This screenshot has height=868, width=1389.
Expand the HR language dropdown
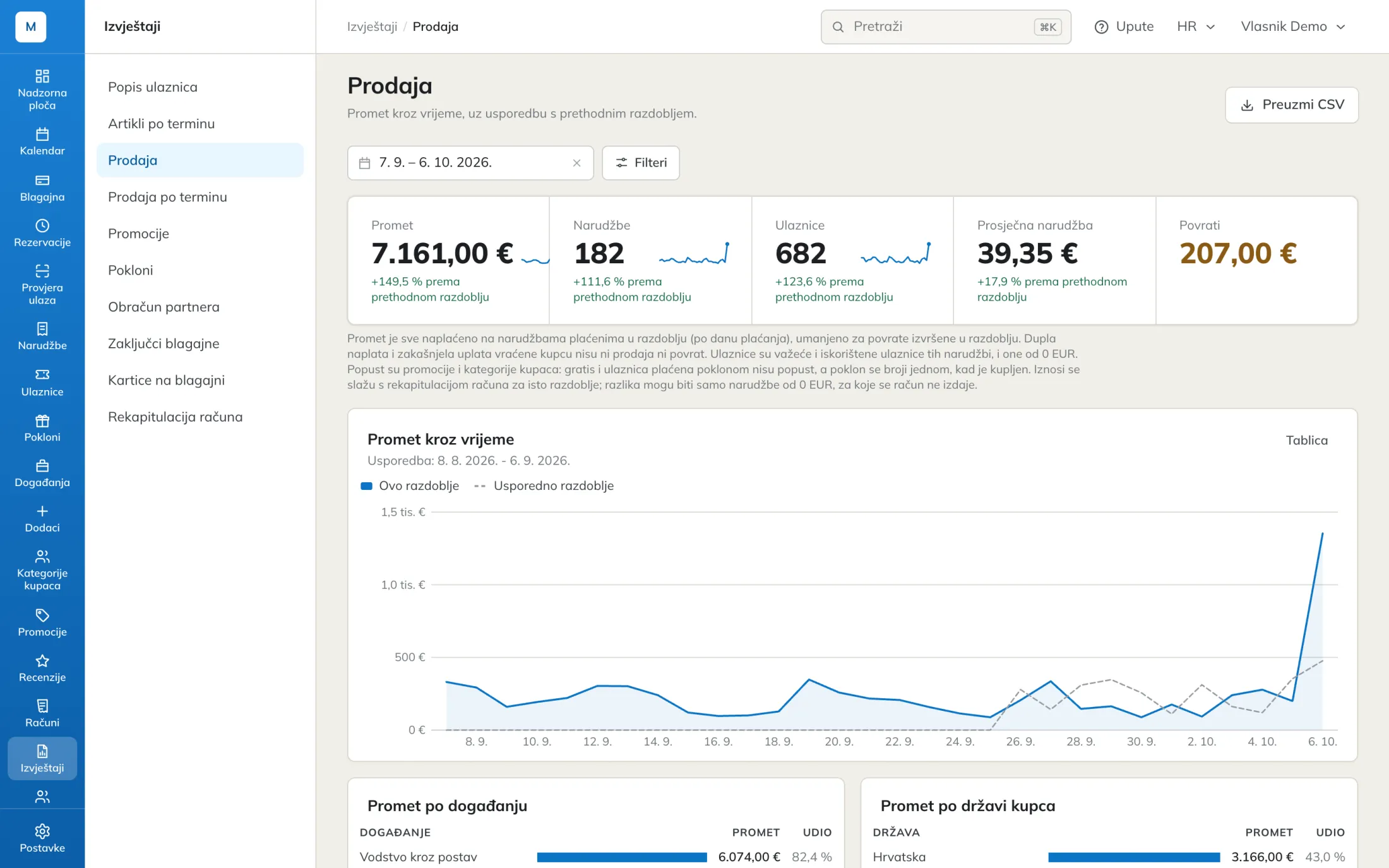[1196, 27]
